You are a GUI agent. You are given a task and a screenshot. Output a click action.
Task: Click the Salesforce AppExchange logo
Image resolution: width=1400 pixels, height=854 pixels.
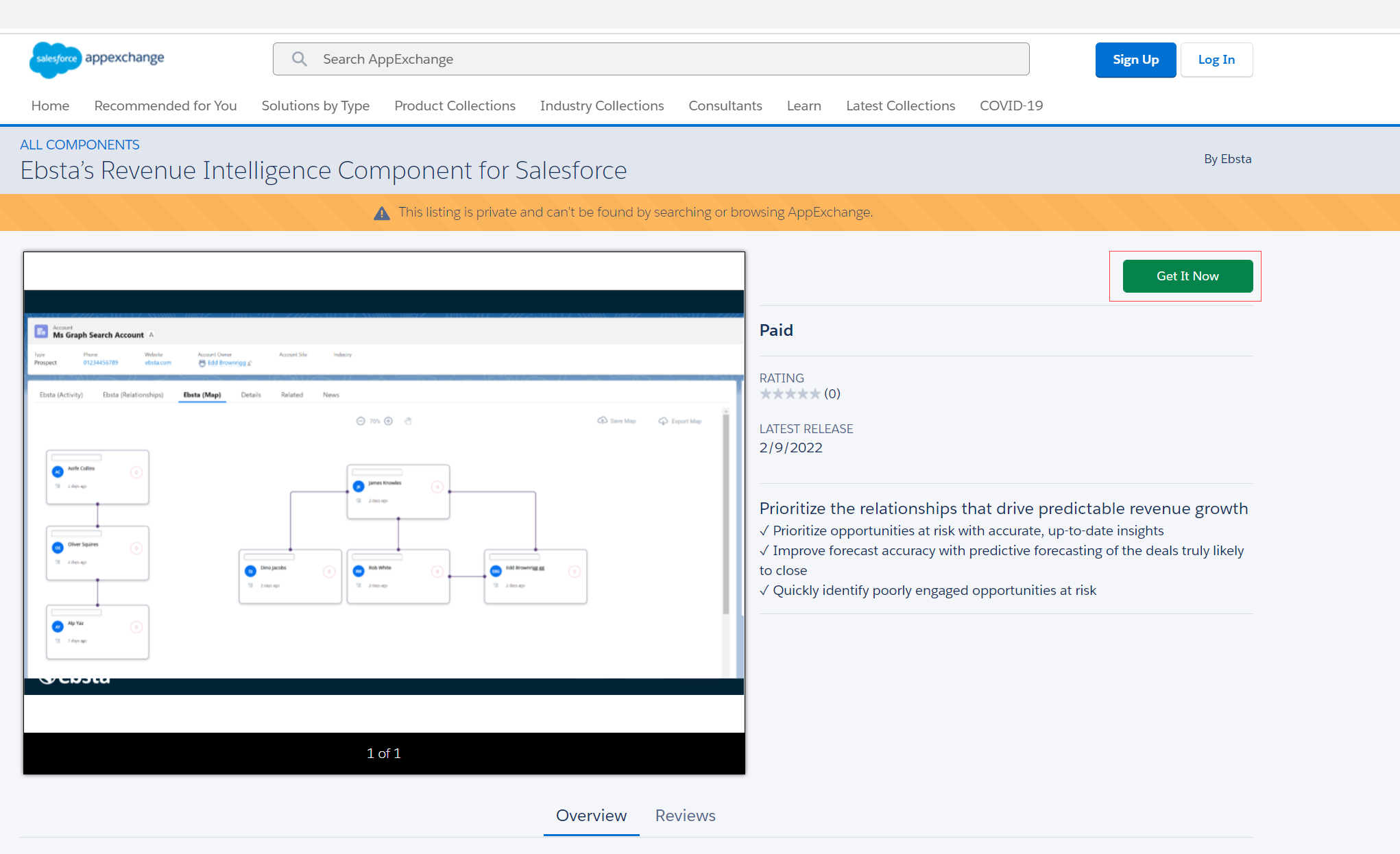click(x=97, y=59)
